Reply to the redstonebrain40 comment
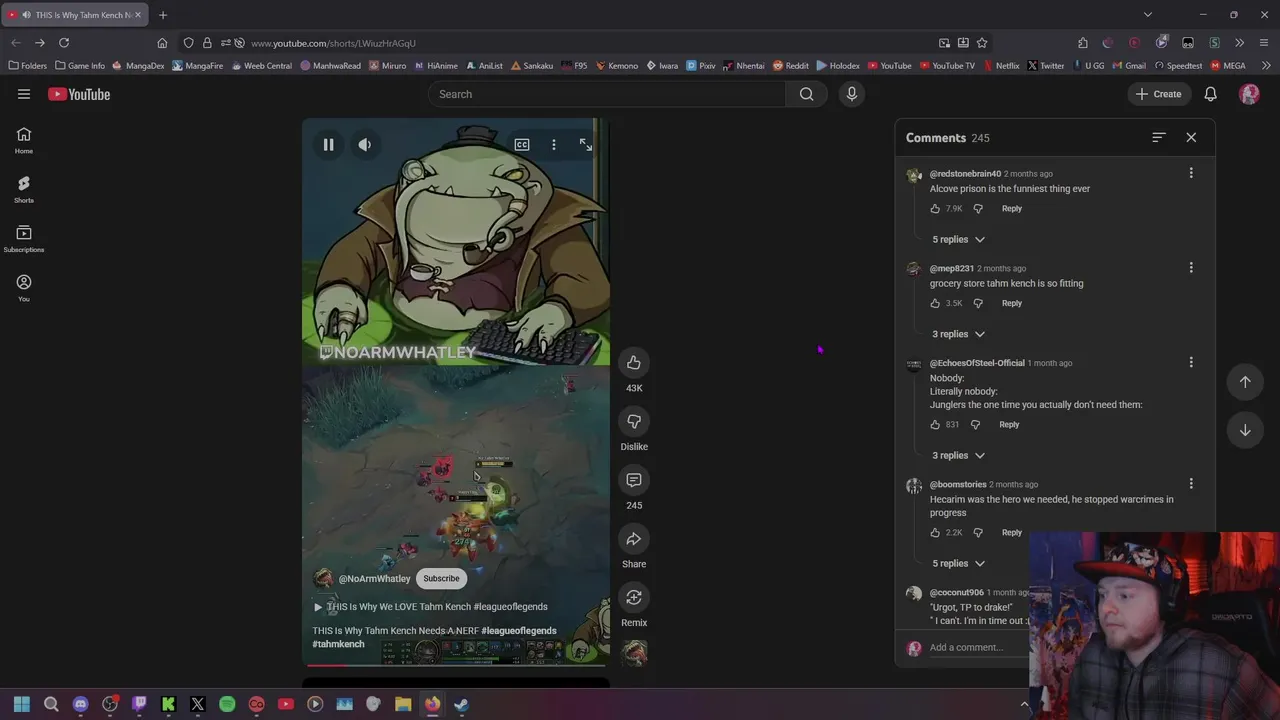Viewport: 1280px width, 720px height. [1012, 209]
